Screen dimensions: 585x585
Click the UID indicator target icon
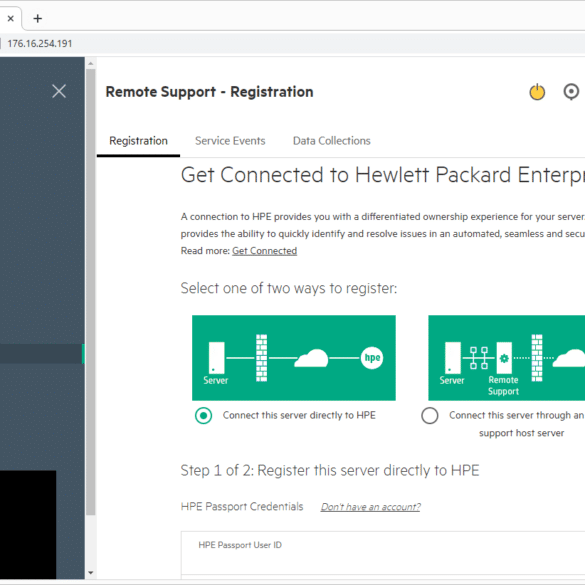(x=571, y=92)
